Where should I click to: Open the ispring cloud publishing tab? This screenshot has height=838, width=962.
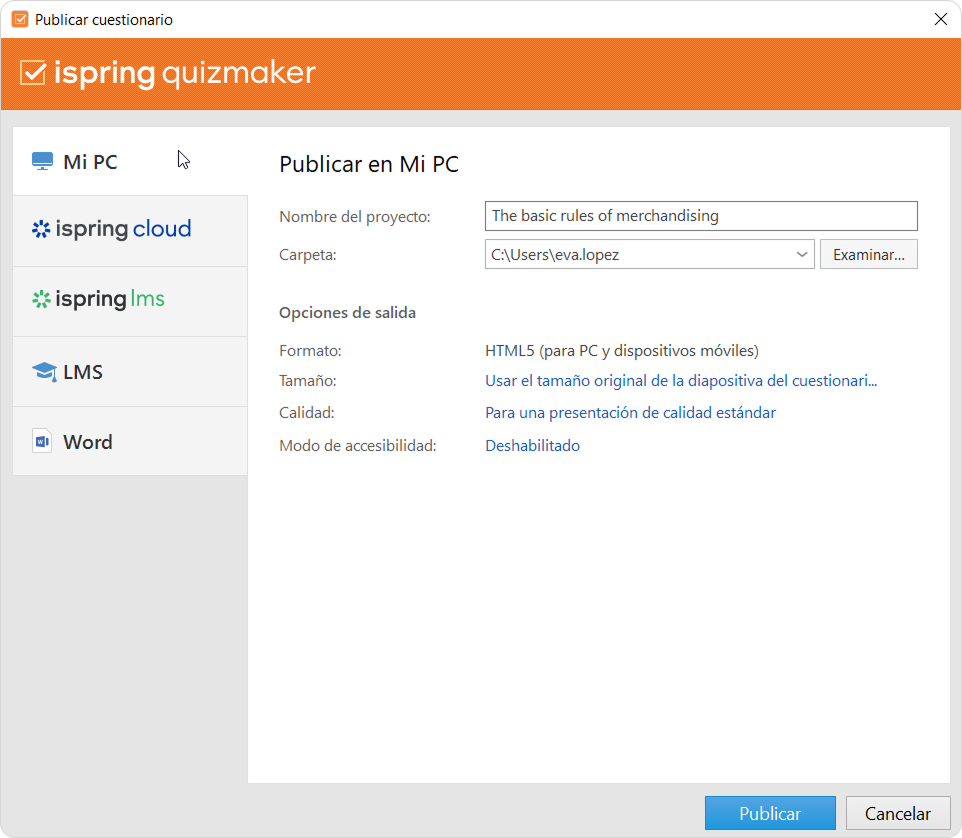124,229
